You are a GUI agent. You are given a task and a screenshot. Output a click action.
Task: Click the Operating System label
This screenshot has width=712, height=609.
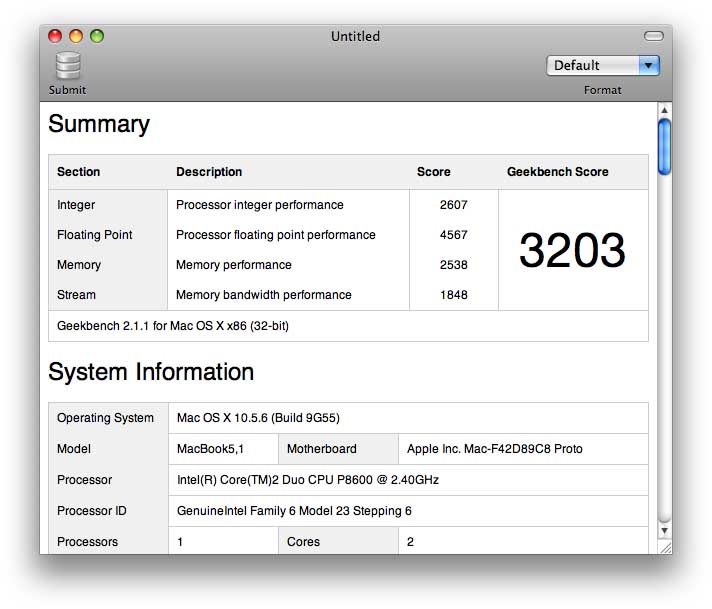pyautogui.click(x=105, y=418)
